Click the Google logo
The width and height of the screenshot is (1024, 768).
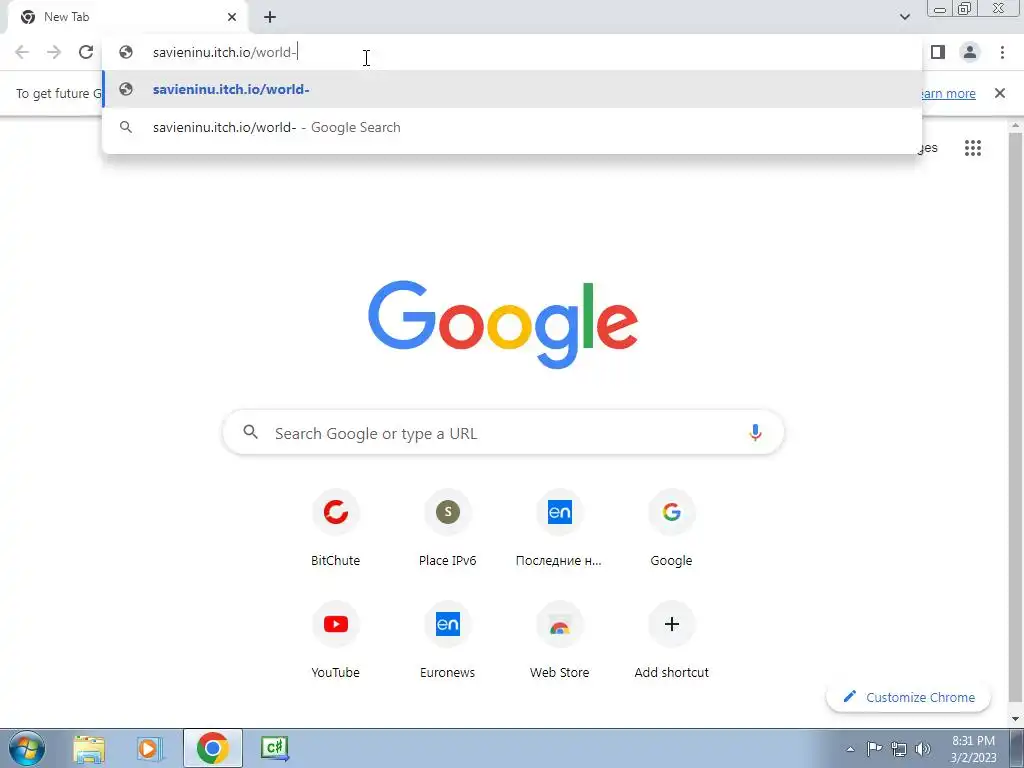tap(503, 324)
